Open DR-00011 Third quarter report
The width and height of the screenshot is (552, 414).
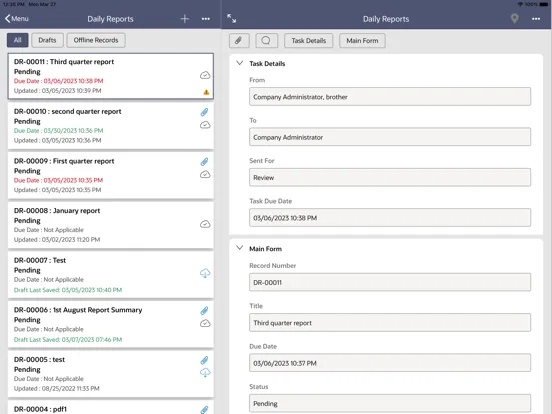coord(111,76)
